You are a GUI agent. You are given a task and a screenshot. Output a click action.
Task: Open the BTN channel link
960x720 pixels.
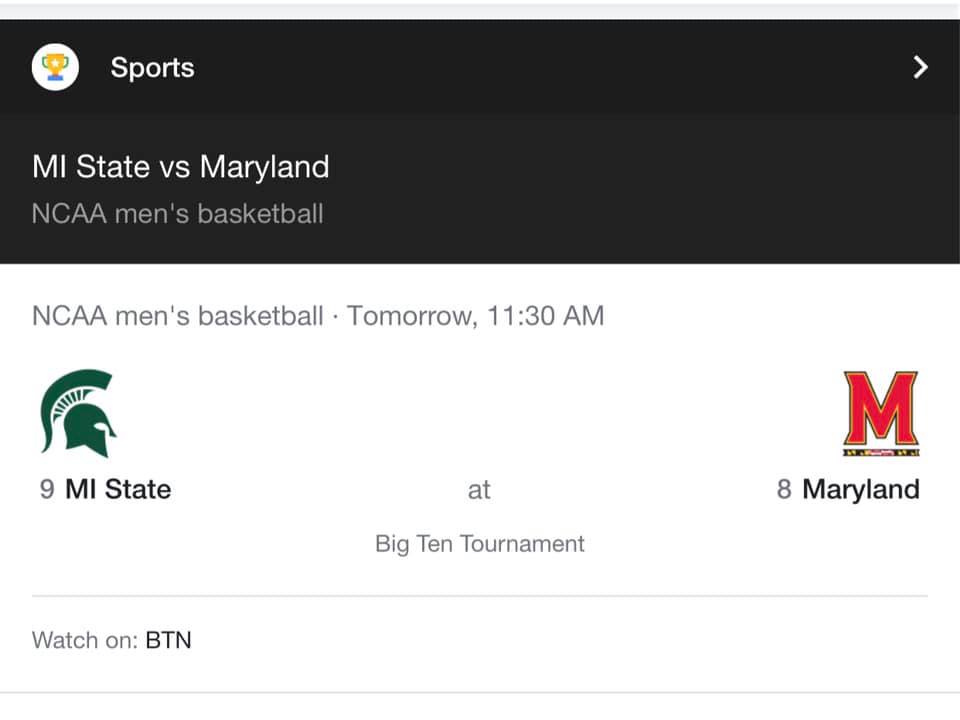168,640
